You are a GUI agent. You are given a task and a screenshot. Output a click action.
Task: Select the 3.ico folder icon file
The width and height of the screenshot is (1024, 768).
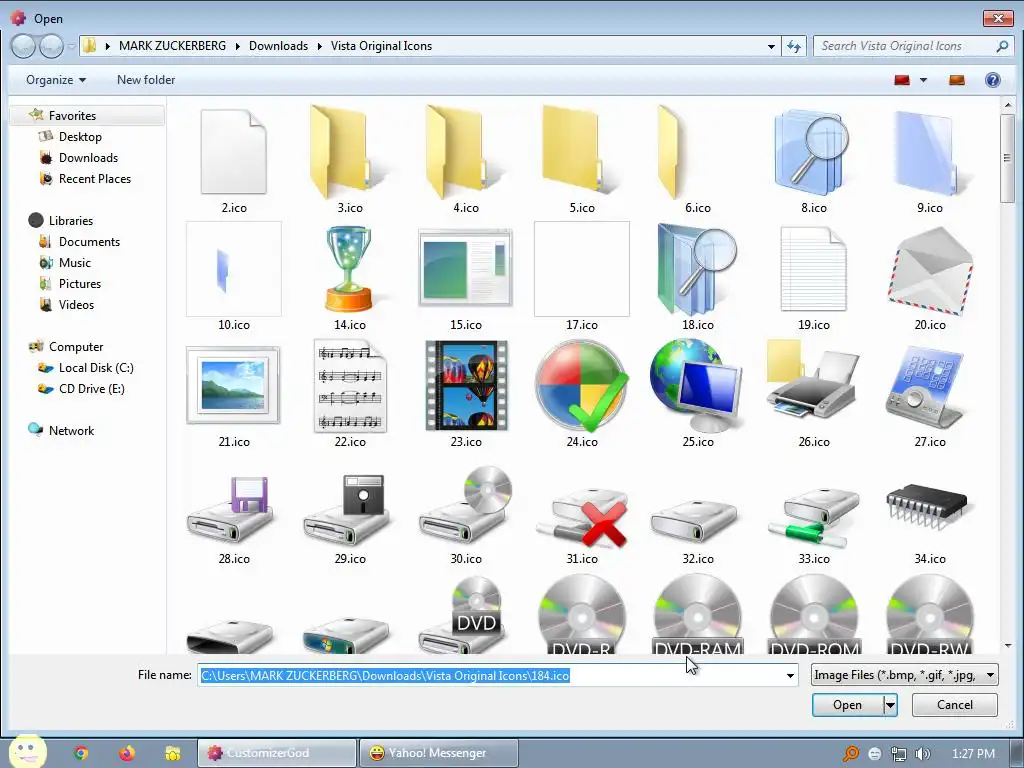tap(349, 160)
